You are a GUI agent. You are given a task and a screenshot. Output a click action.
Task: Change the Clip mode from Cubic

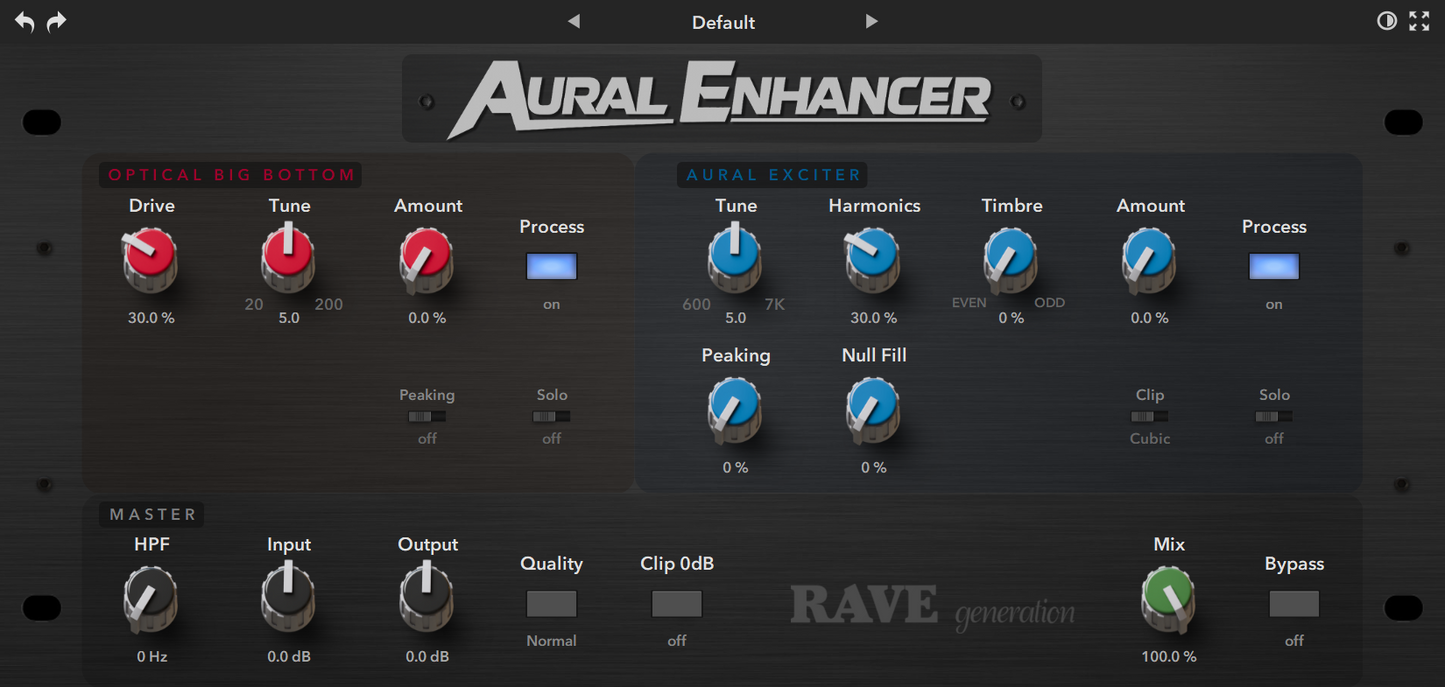pos(1149,417)
